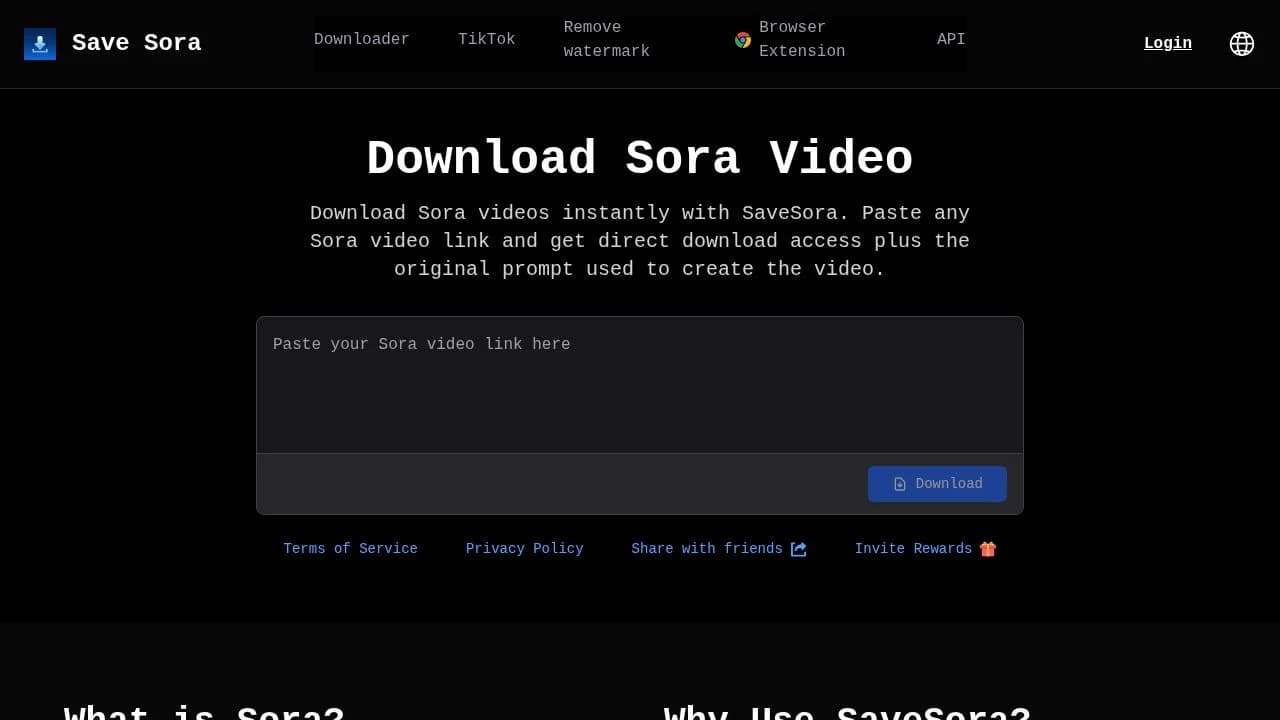Click the share arrow icon
This screenshot has width=1280, height=720.
[x=799, y=549]
